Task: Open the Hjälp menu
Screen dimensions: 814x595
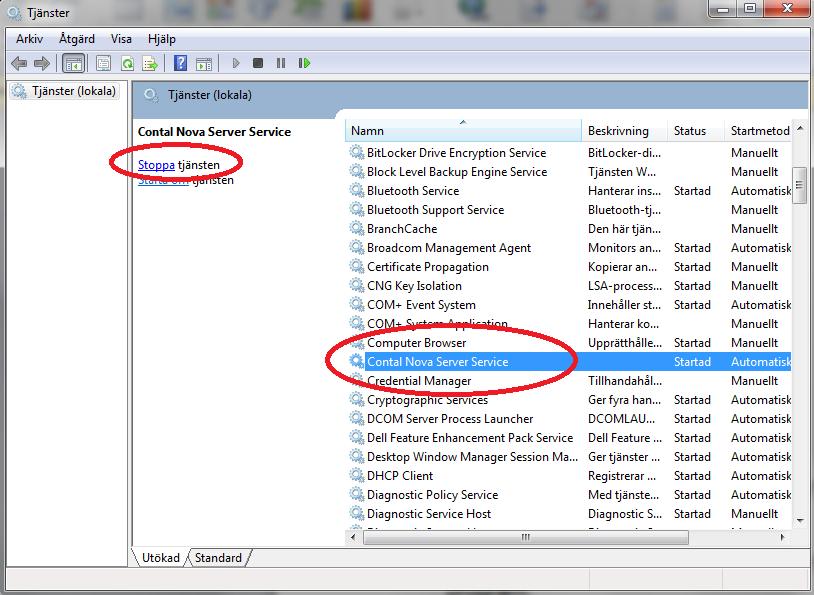Action: (161, 39)
